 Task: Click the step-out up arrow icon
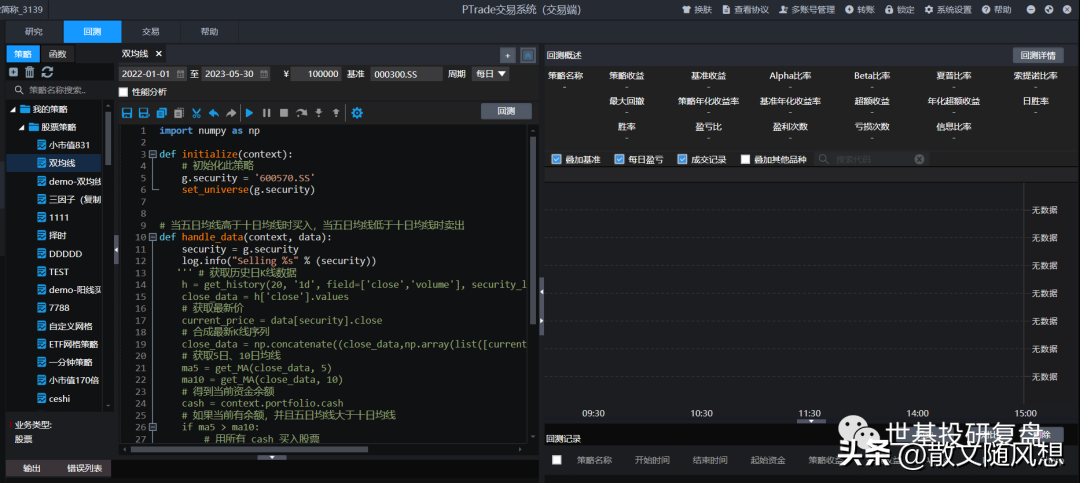pyautogui.click(x=336, y=113)
